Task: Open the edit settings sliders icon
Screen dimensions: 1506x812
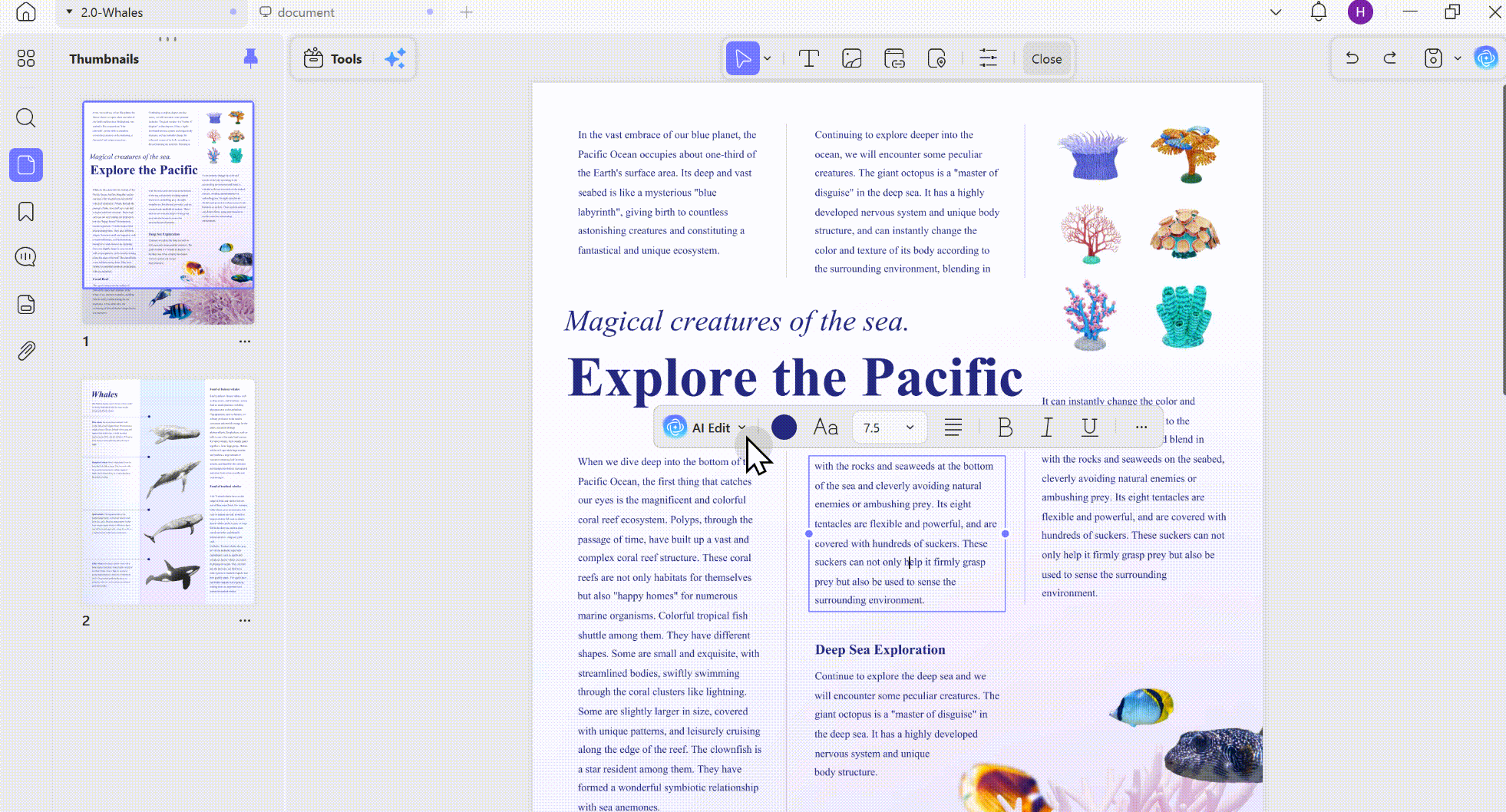Action: click(x=989, y=58)
